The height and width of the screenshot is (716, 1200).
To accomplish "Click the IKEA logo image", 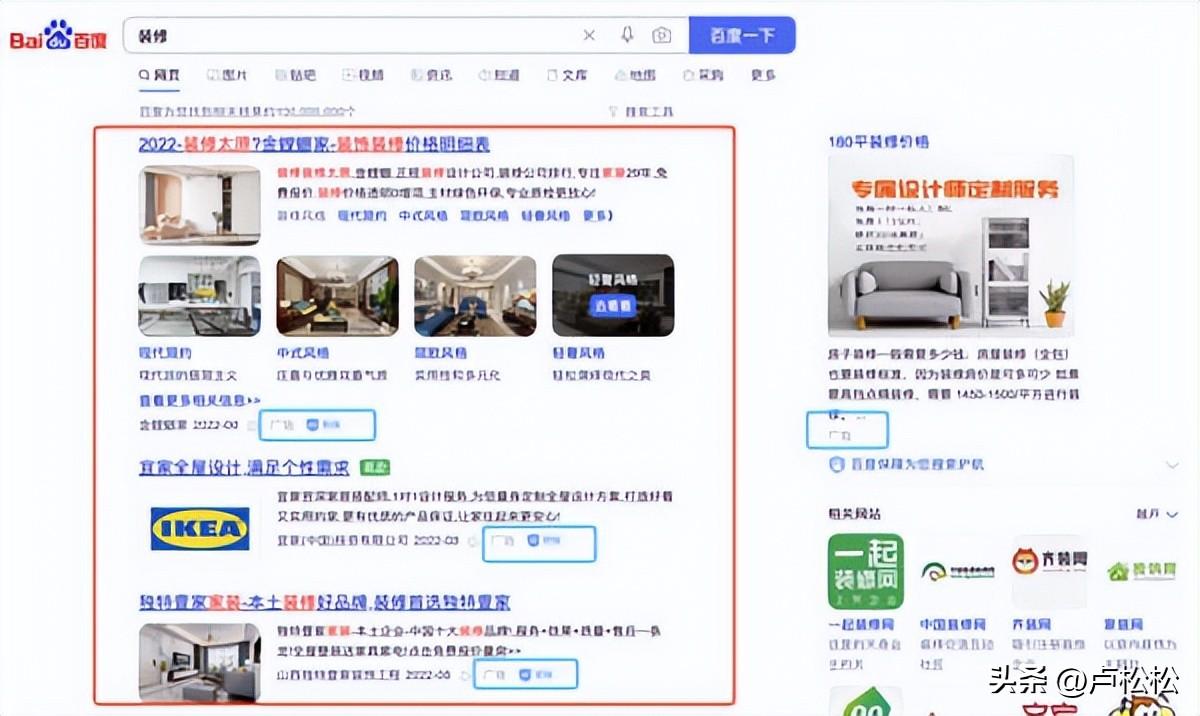I will (200, 528).
